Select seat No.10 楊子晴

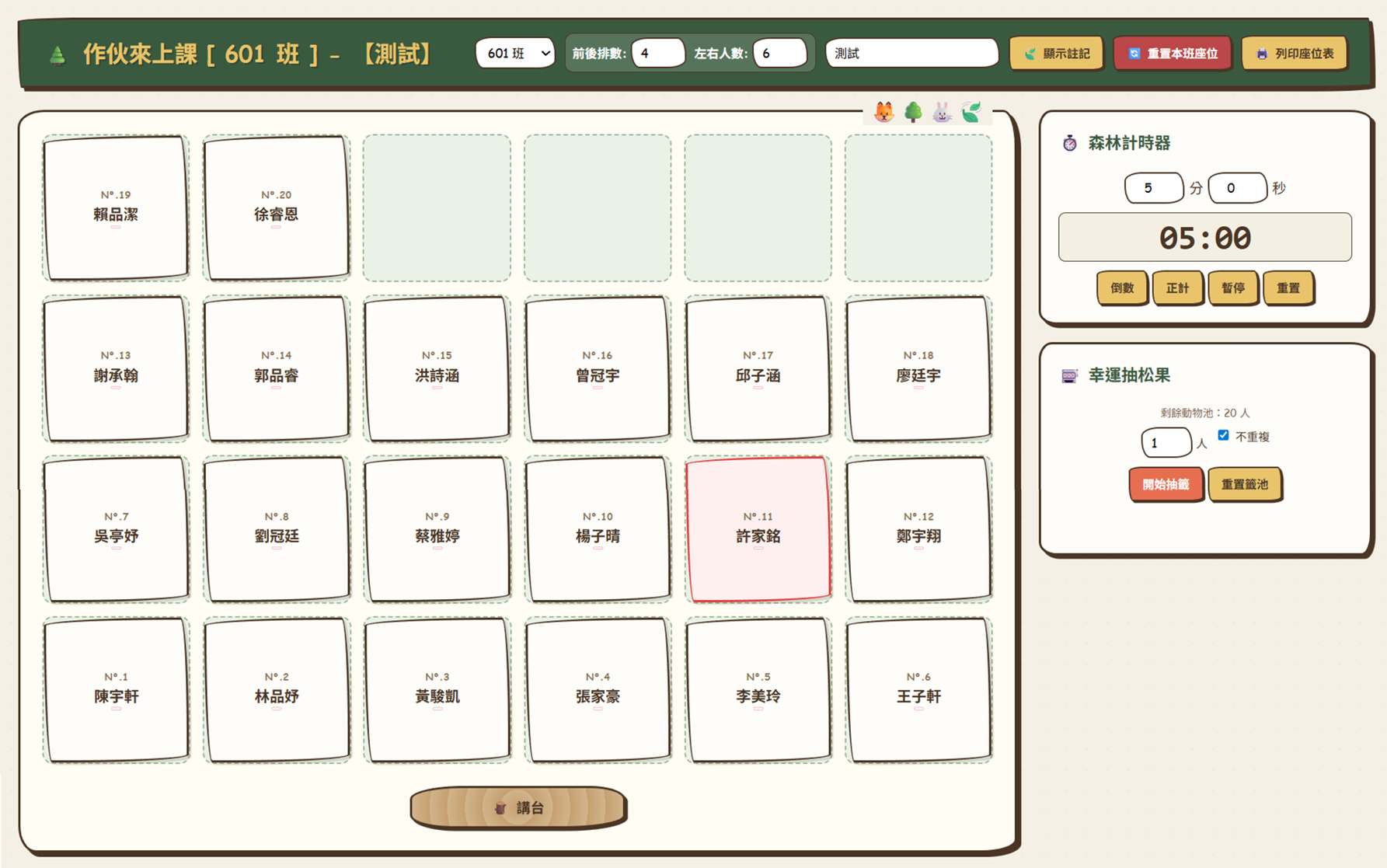tap(598, 529)
